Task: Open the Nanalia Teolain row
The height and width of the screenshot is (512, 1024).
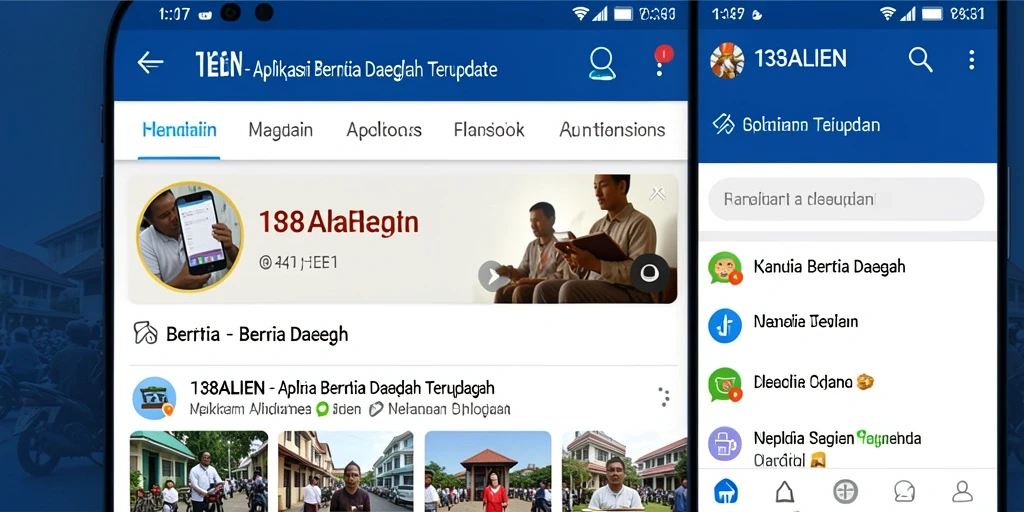Action: tap(847, 325)
